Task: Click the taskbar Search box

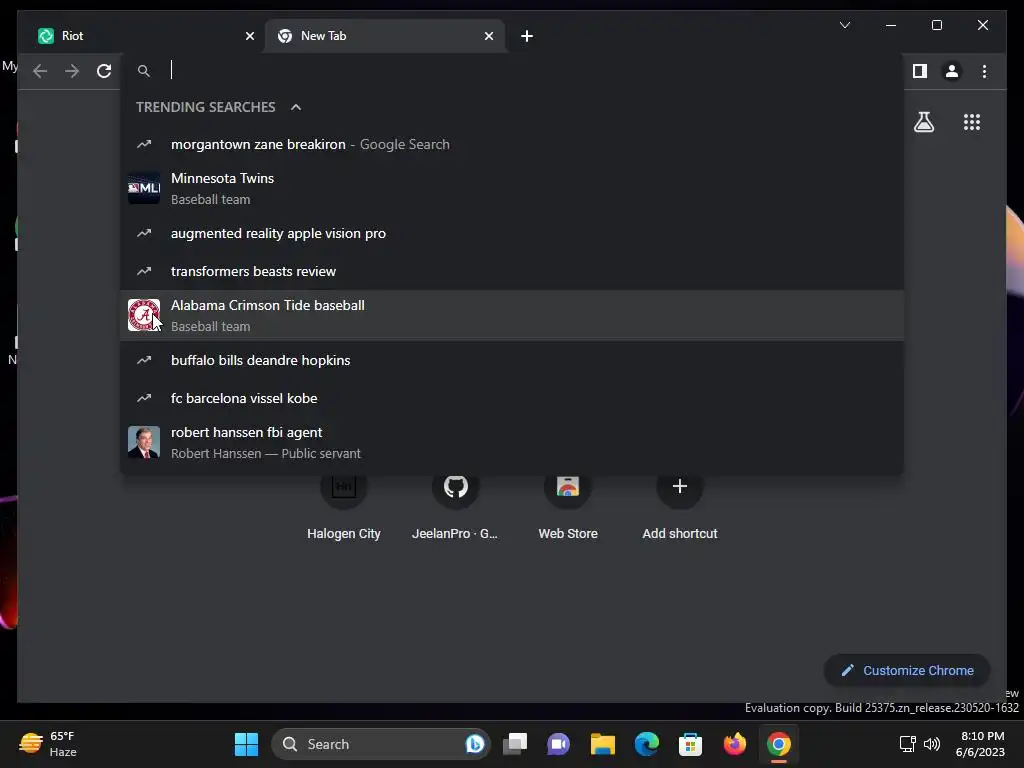Action: click(380, 744)
